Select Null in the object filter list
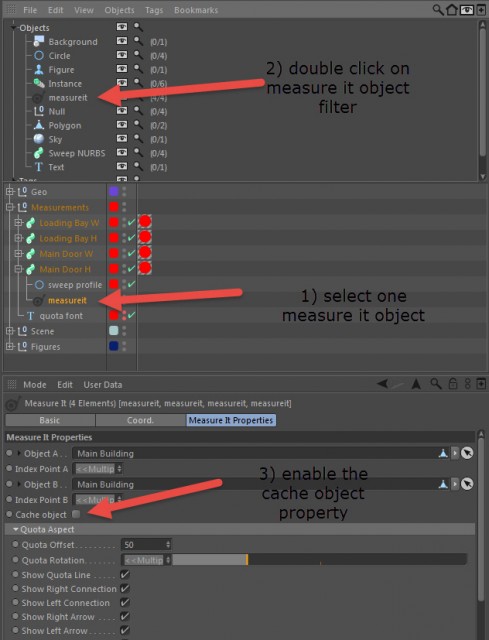 coord(57,111)
